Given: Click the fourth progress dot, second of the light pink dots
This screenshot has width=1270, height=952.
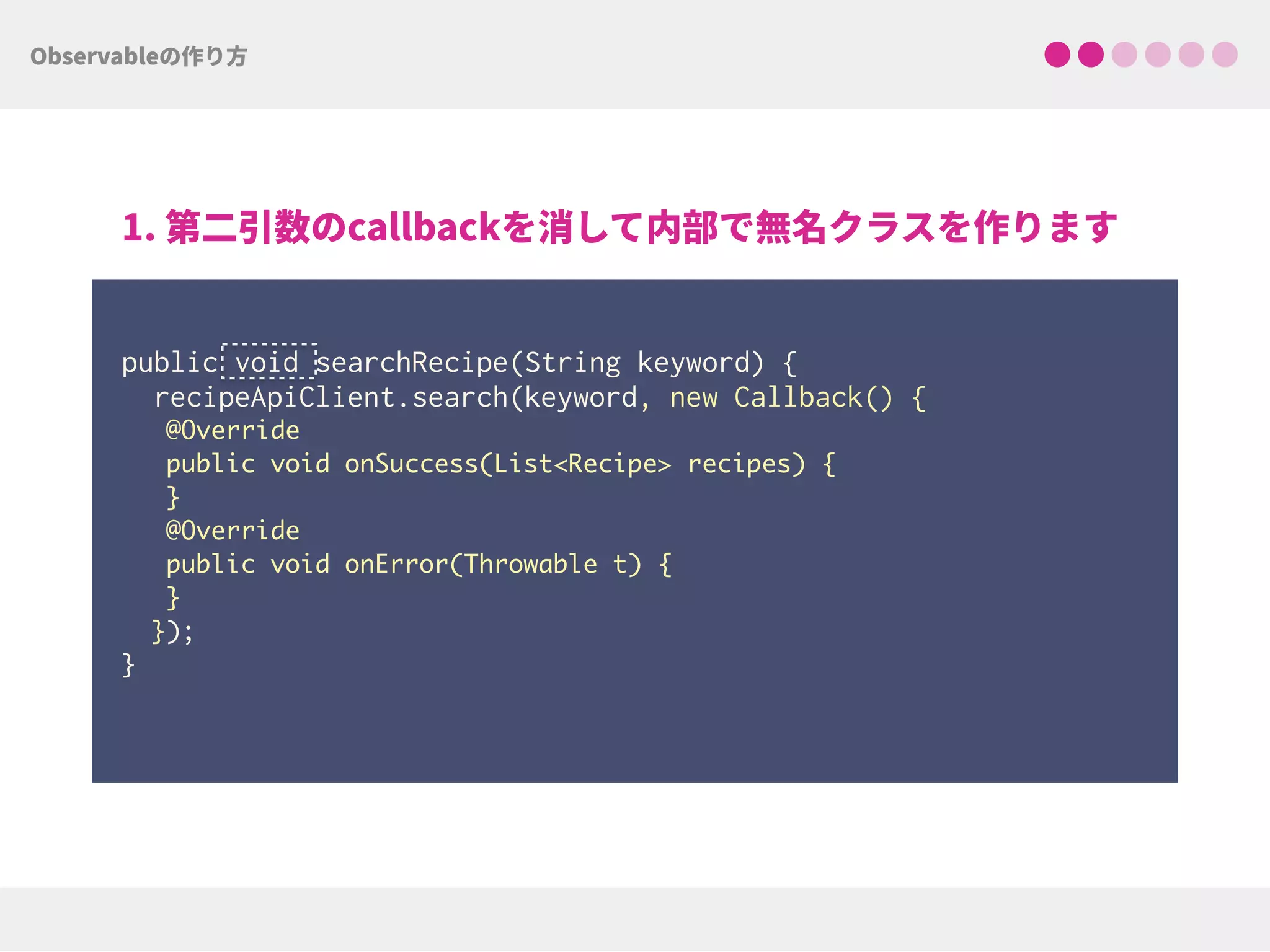Looking at the screenshot, I should (1158, 55).
